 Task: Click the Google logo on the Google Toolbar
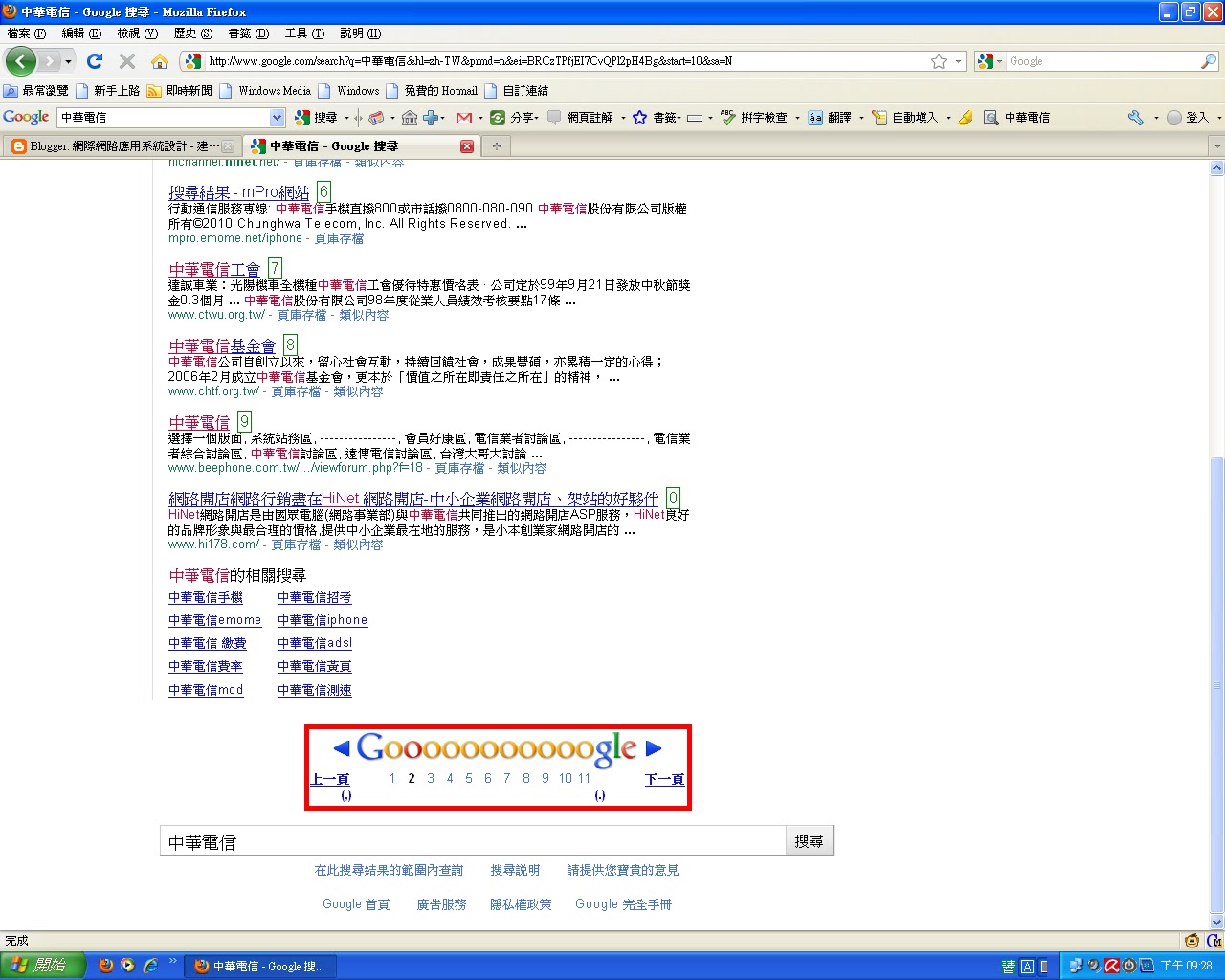[x=26, y=117]
